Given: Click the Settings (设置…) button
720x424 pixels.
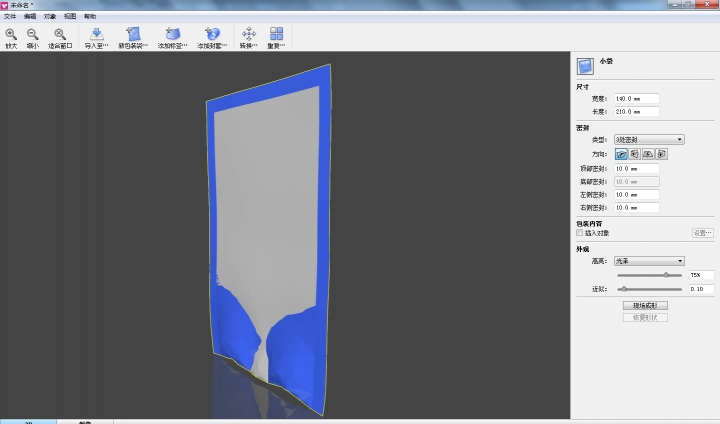Looking at the screenshot, I should tap(703, 233).
